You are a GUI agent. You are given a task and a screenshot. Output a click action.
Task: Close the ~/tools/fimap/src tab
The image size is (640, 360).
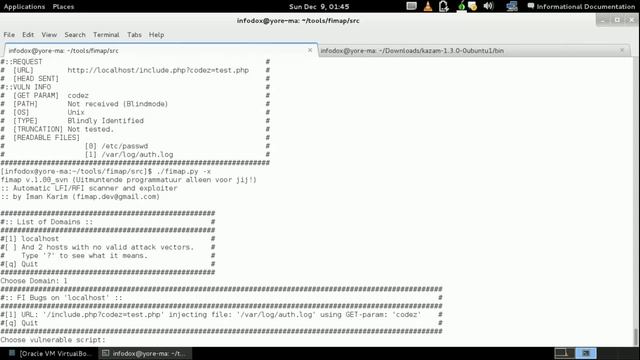pyautogui.click(x=310, y=50)
